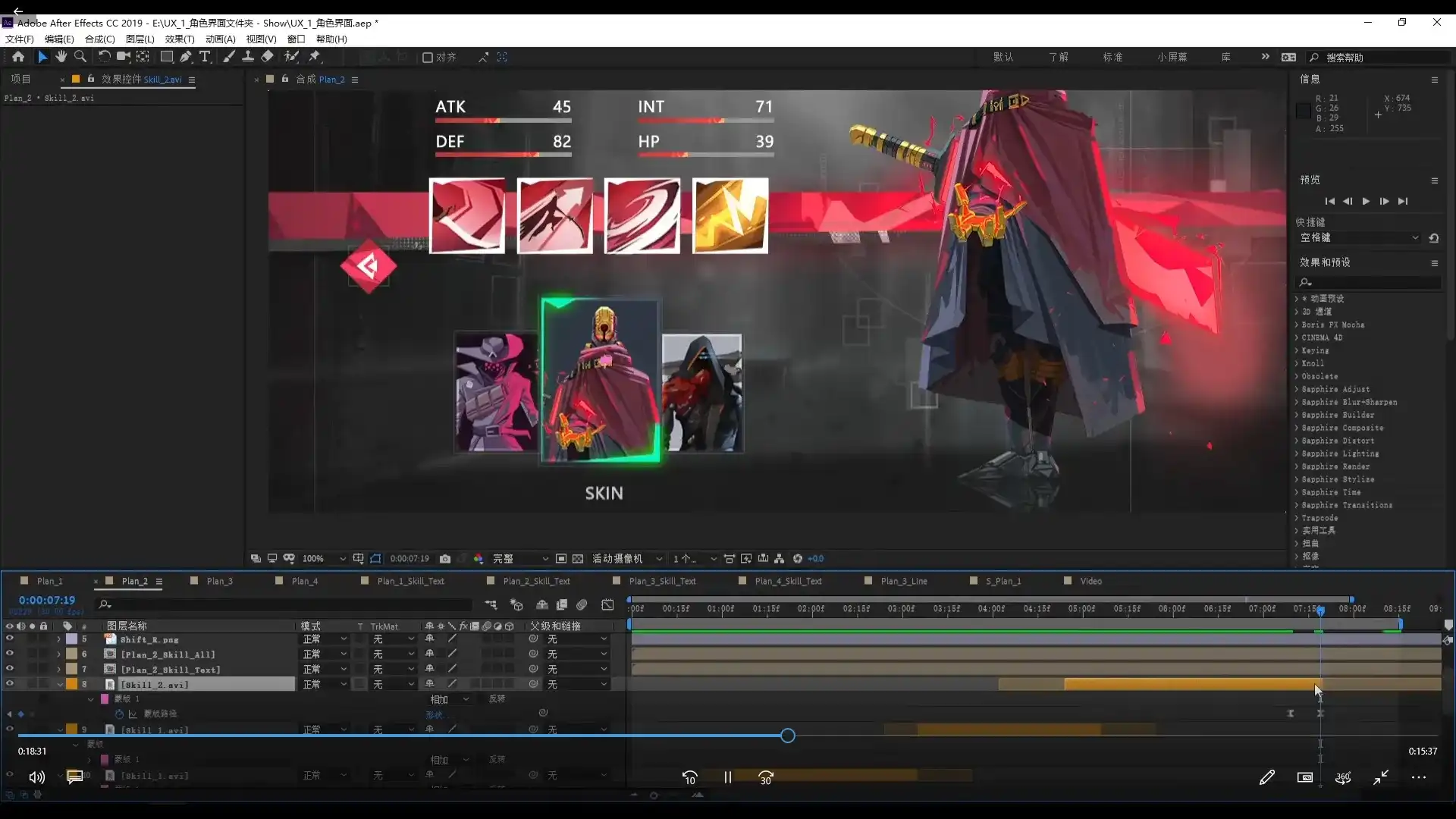Select the Type text tool

click(x=205, y=57)
